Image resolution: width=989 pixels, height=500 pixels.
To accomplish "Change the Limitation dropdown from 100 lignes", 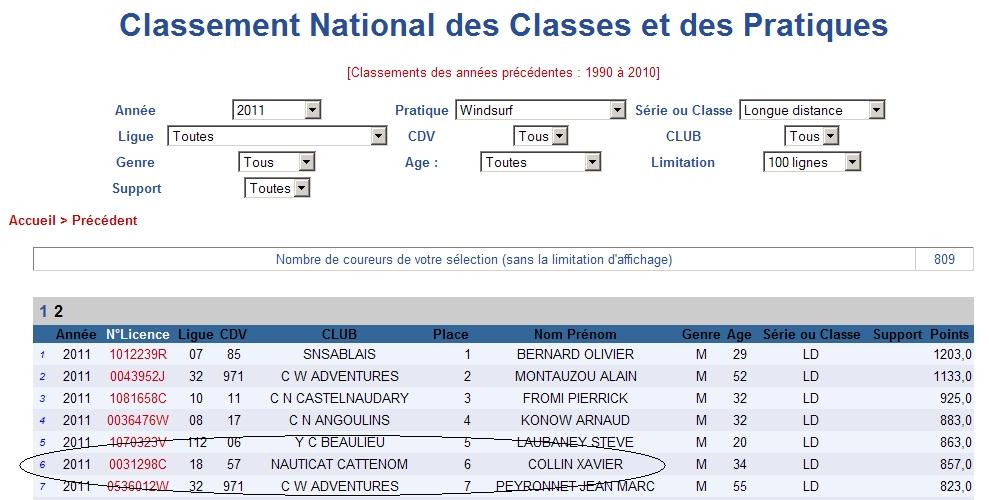I will pyautogui.click(x=812, y=162).
